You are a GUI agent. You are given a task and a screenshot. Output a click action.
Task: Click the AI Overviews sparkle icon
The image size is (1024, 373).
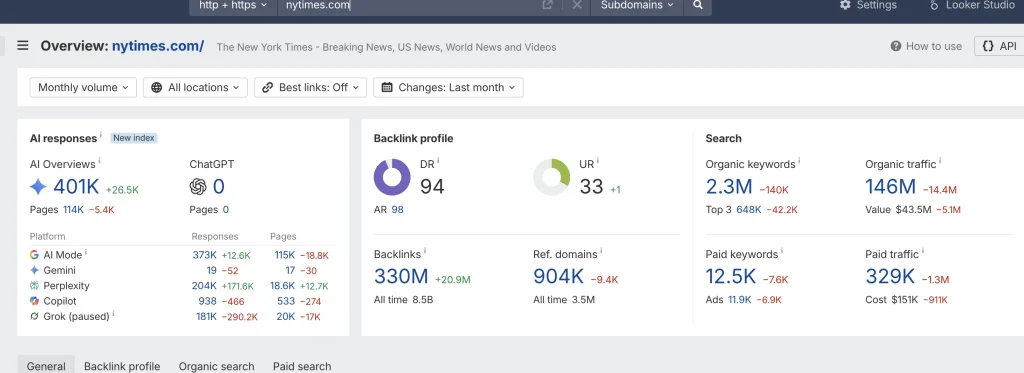coord(39,187)
